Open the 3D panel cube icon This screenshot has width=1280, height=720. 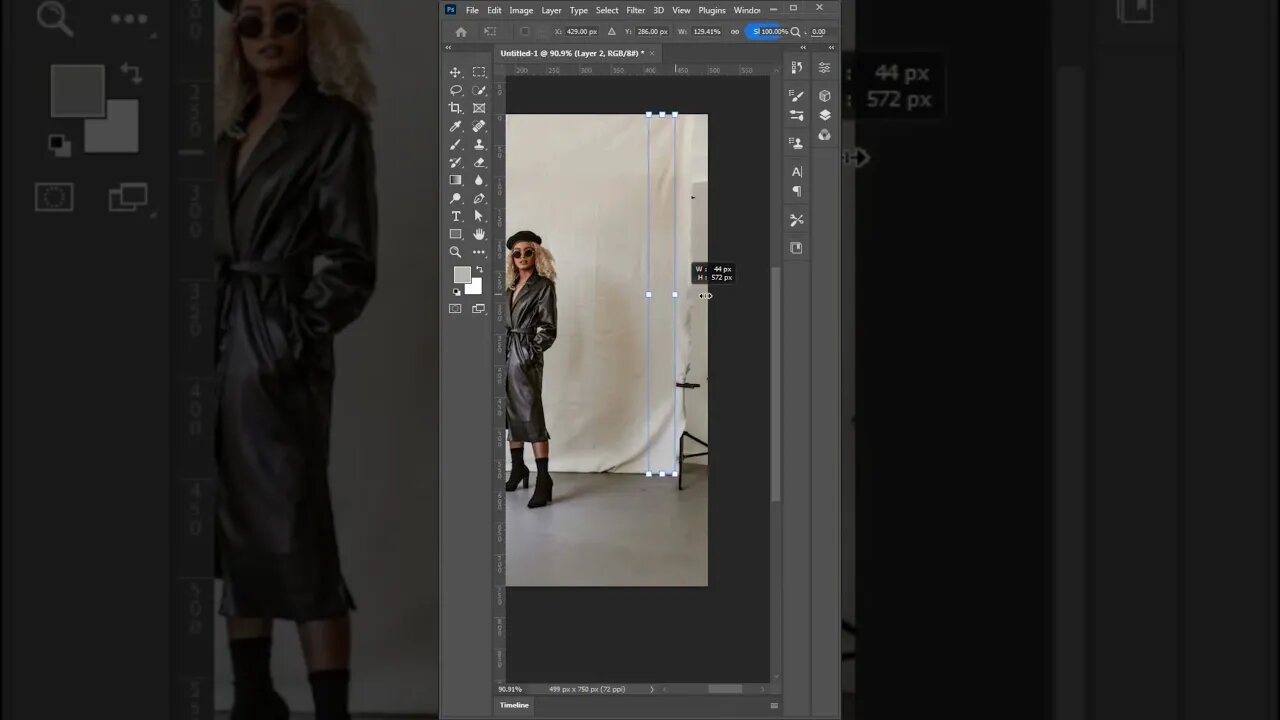click(824, 96)
